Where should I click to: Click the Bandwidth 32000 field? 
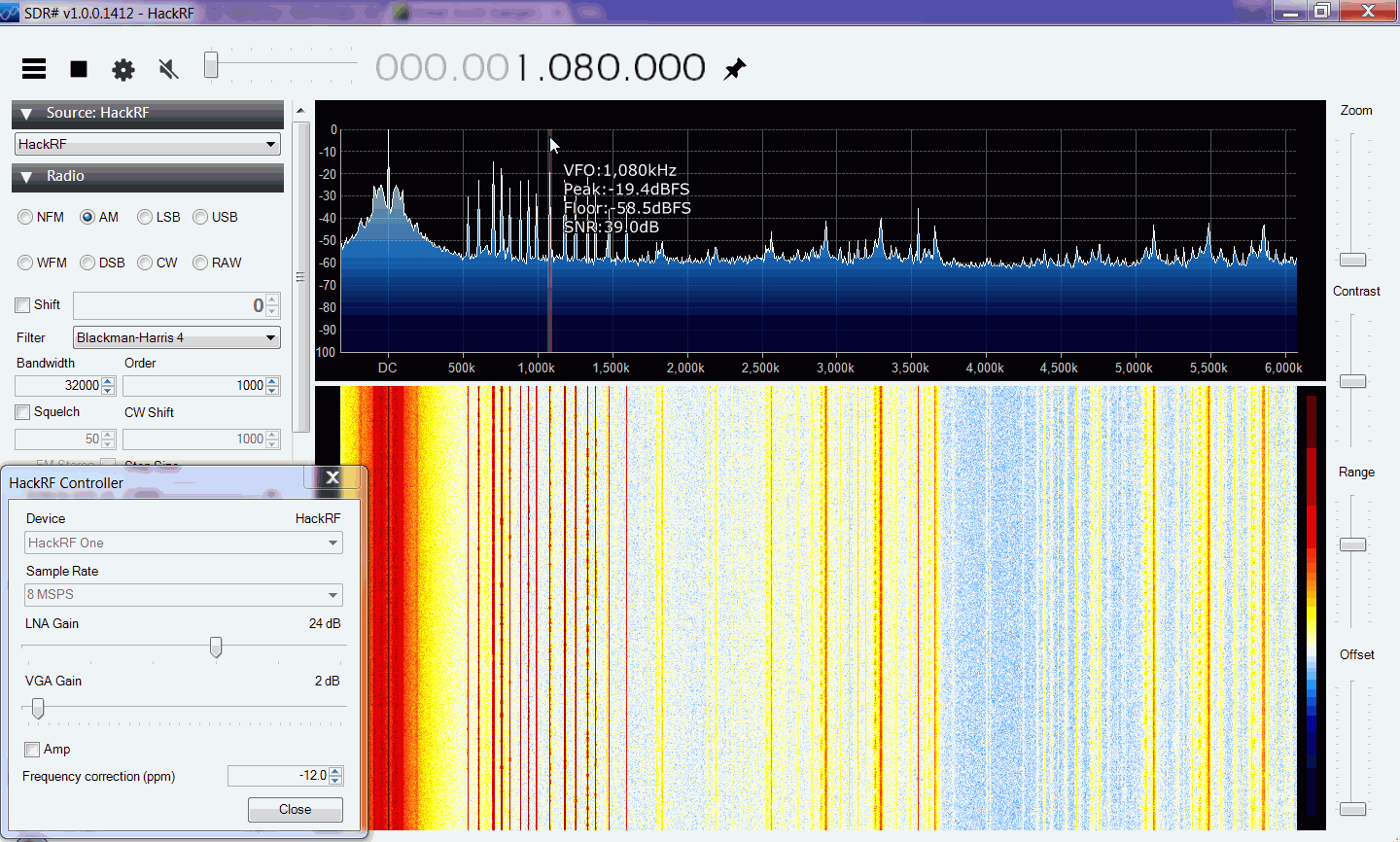pos(58,386)
